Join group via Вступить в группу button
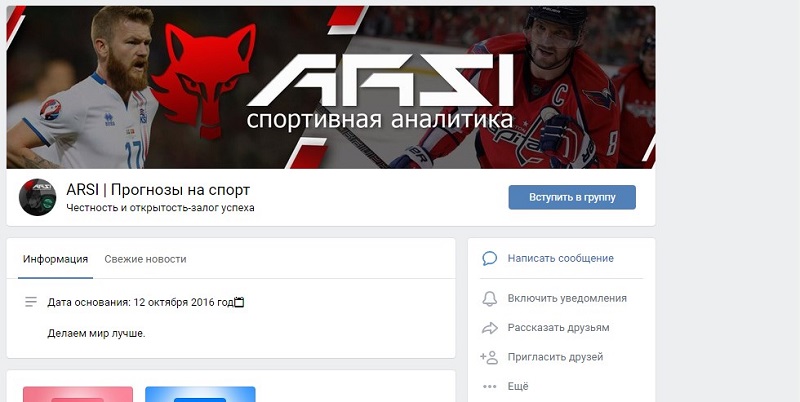 pos(572,197)
